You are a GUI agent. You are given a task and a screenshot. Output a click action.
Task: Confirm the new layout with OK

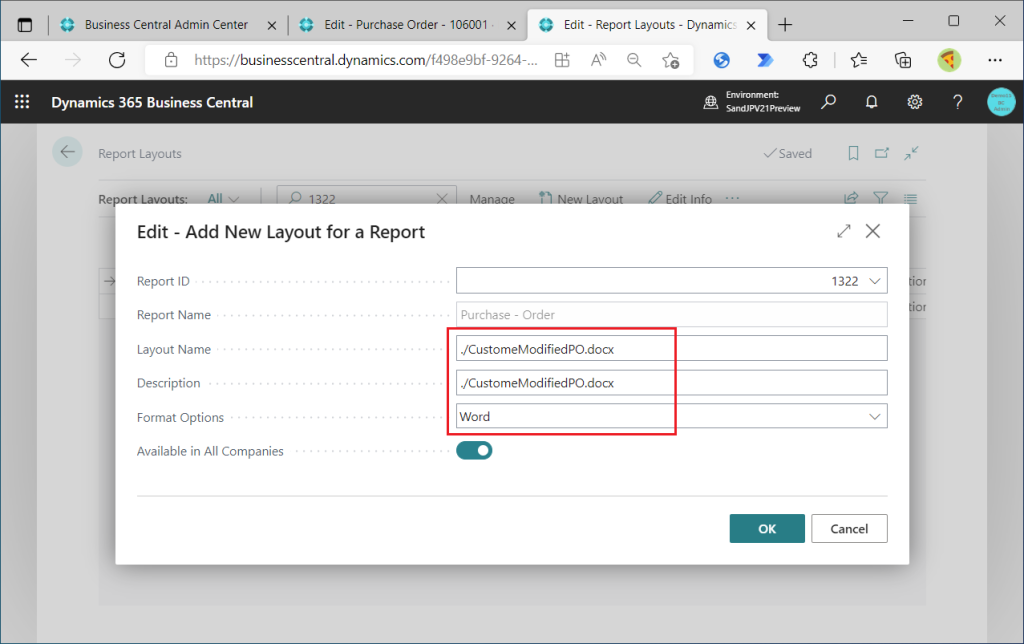[767, 528]
